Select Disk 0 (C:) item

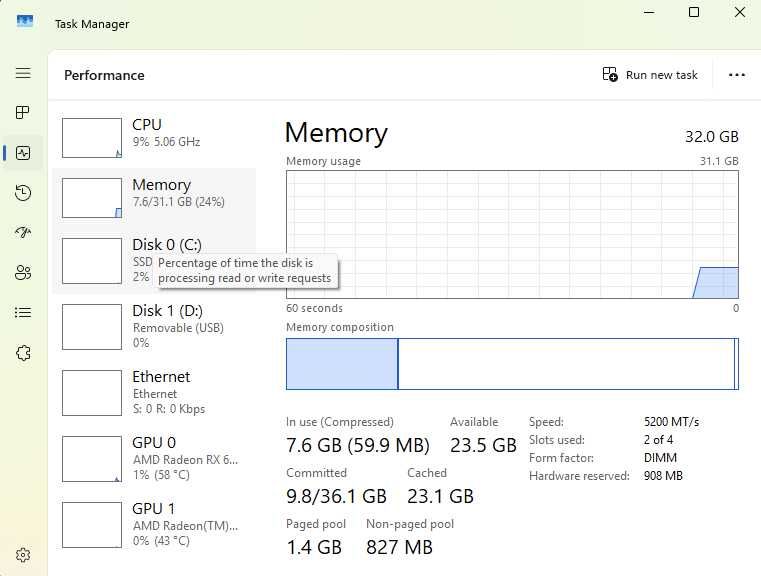click(x=154, y=261)
